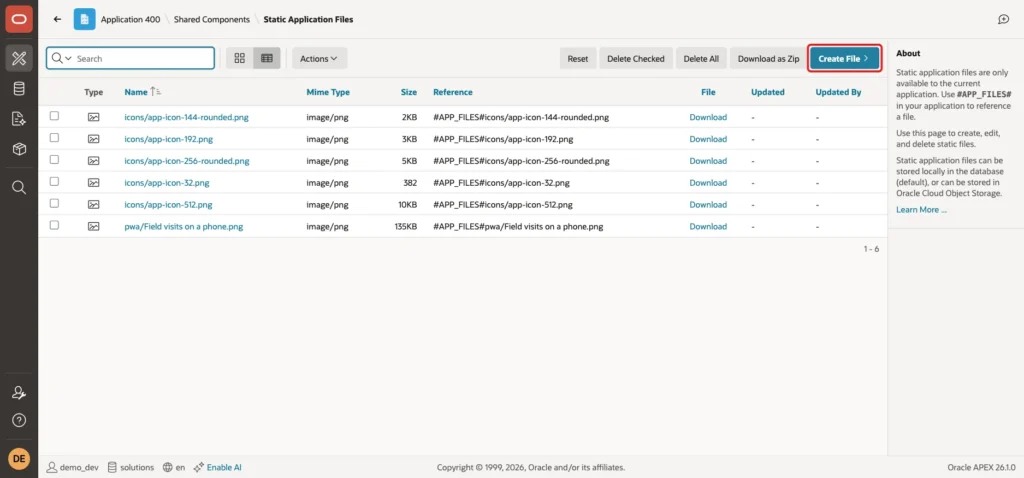Open feedback speech bubble icon
Image resolution: width=1024 pixels, height=478 pixels.
point(1004,20)
